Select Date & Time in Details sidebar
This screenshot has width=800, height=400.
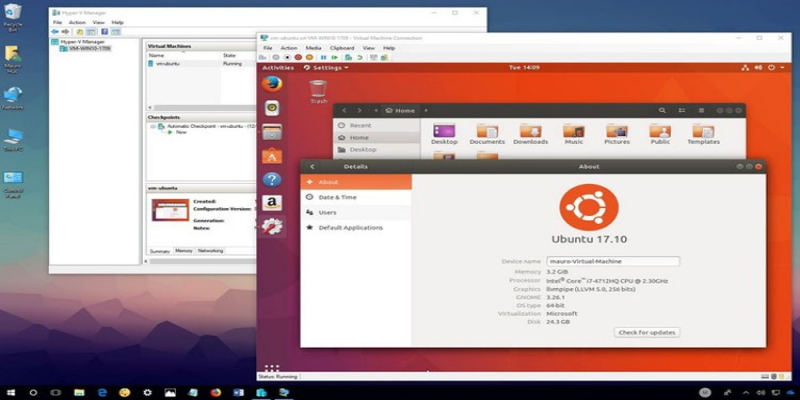(337, 197)
